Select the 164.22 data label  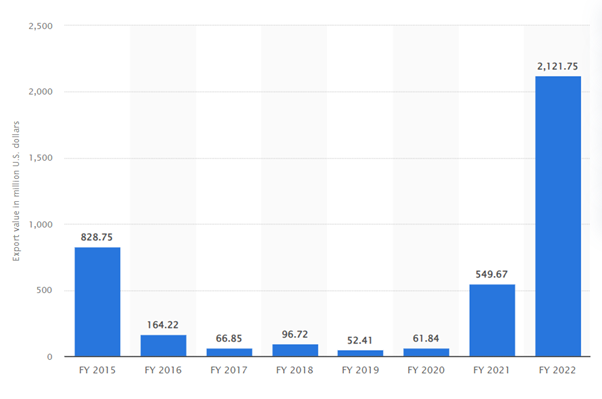(x=163, y=325)
